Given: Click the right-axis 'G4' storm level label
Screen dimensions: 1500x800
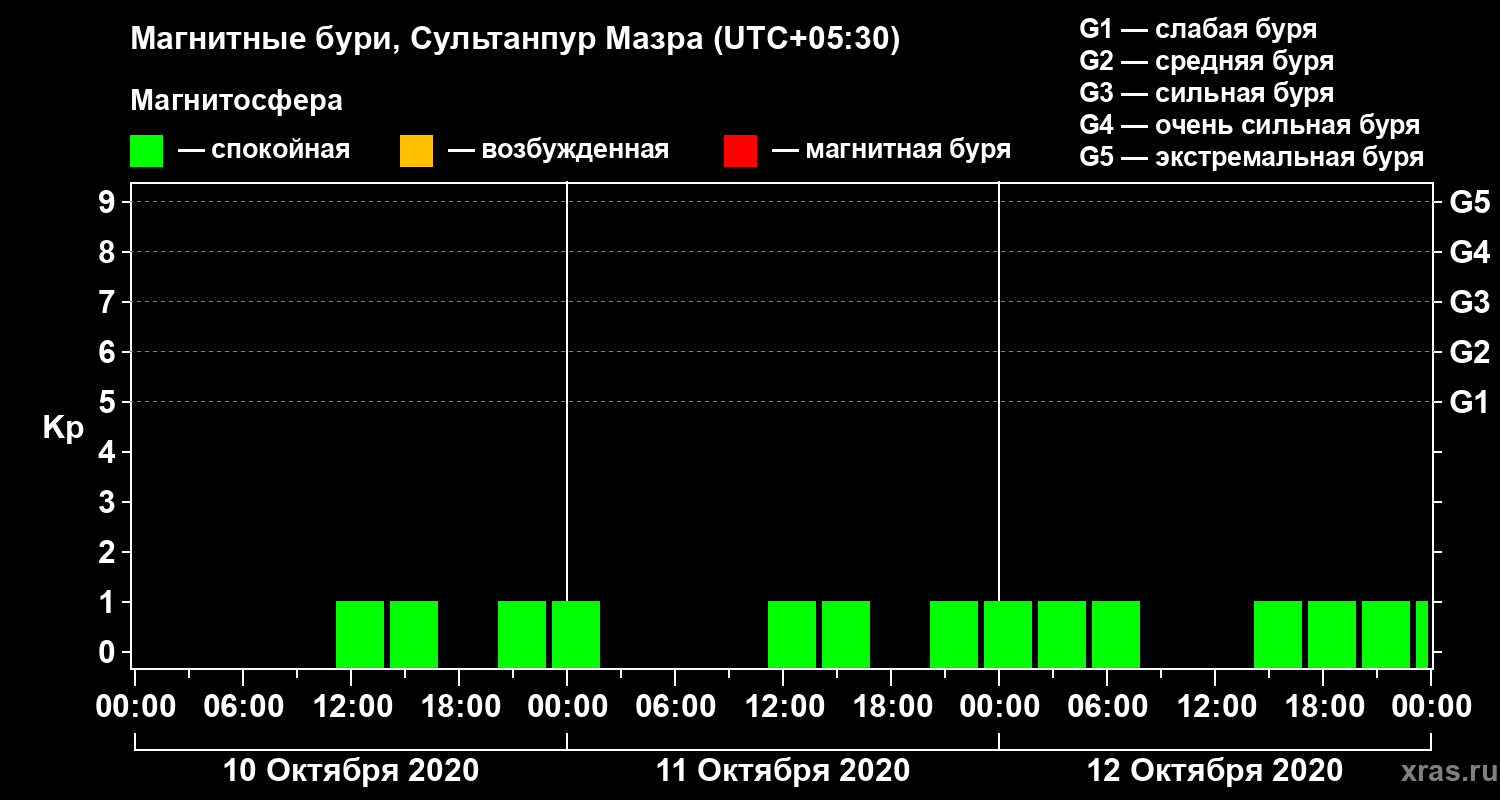Looking at the screenshot, I should [1469, 252].
